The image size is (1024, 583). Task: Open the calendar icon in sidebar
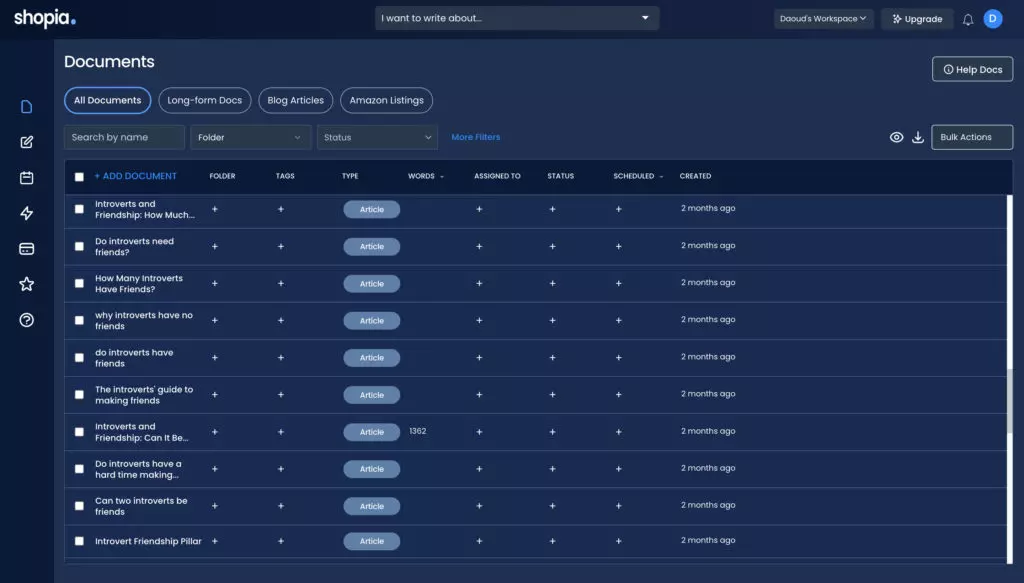[26, 178]
